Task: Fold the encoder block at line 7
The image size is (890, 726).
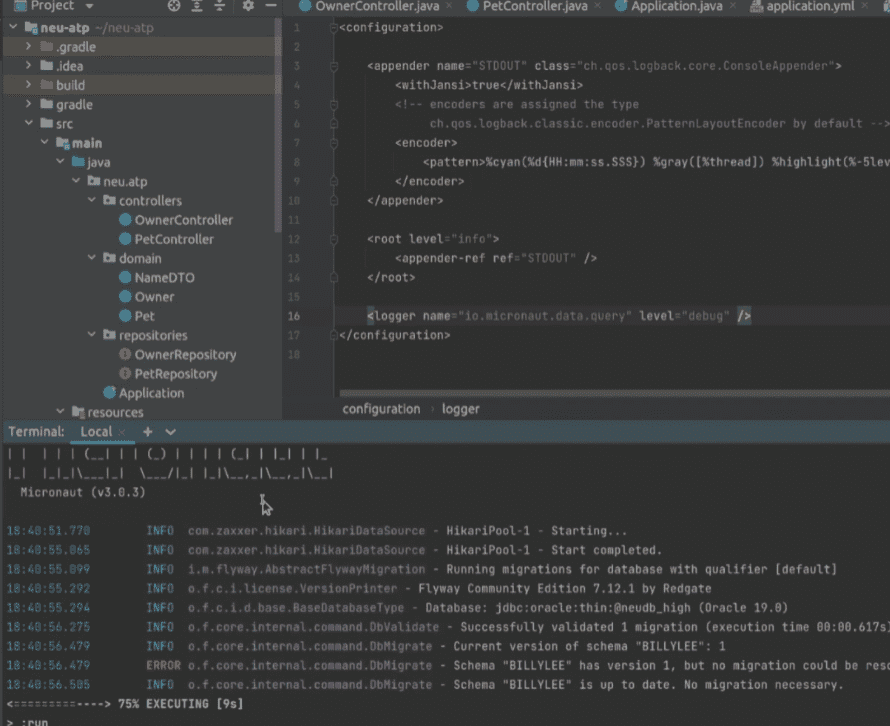Action: (x=334, y=142)
